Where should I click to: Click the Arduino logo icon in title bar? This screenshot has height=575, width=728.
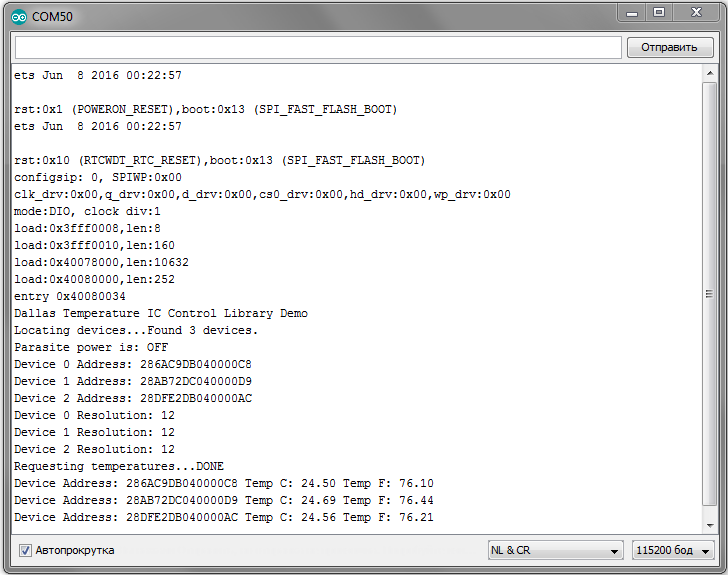click(x=19, y=17)
